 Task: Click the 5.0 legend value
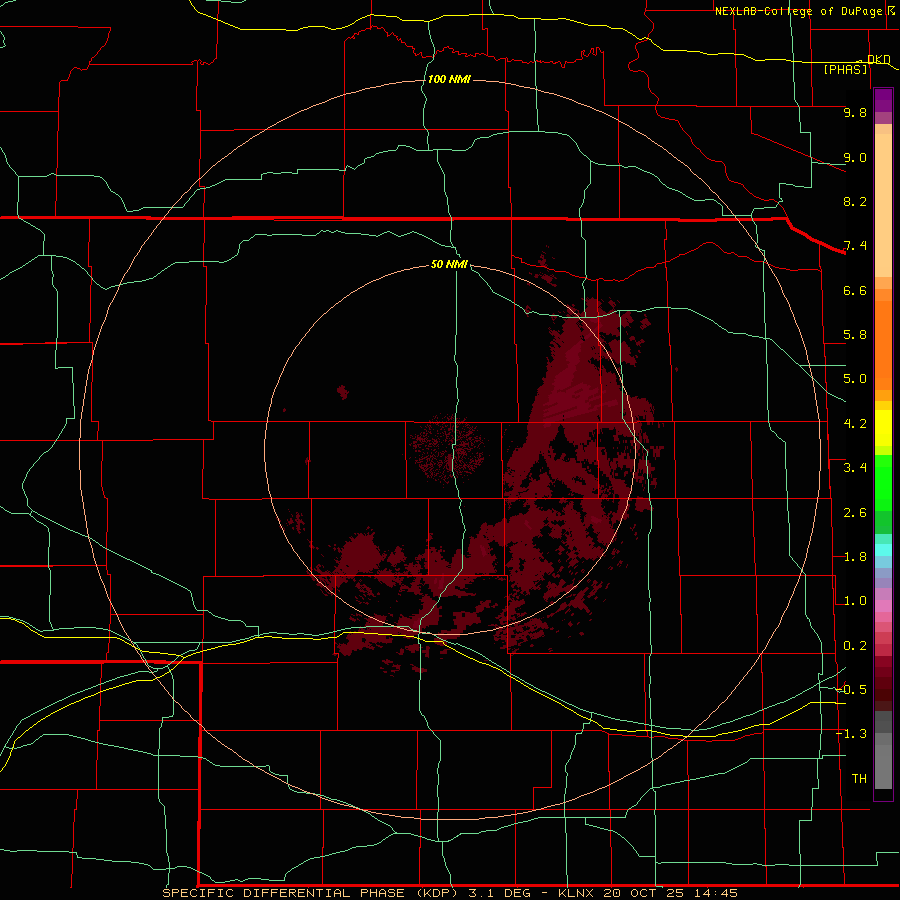[855, 379]
